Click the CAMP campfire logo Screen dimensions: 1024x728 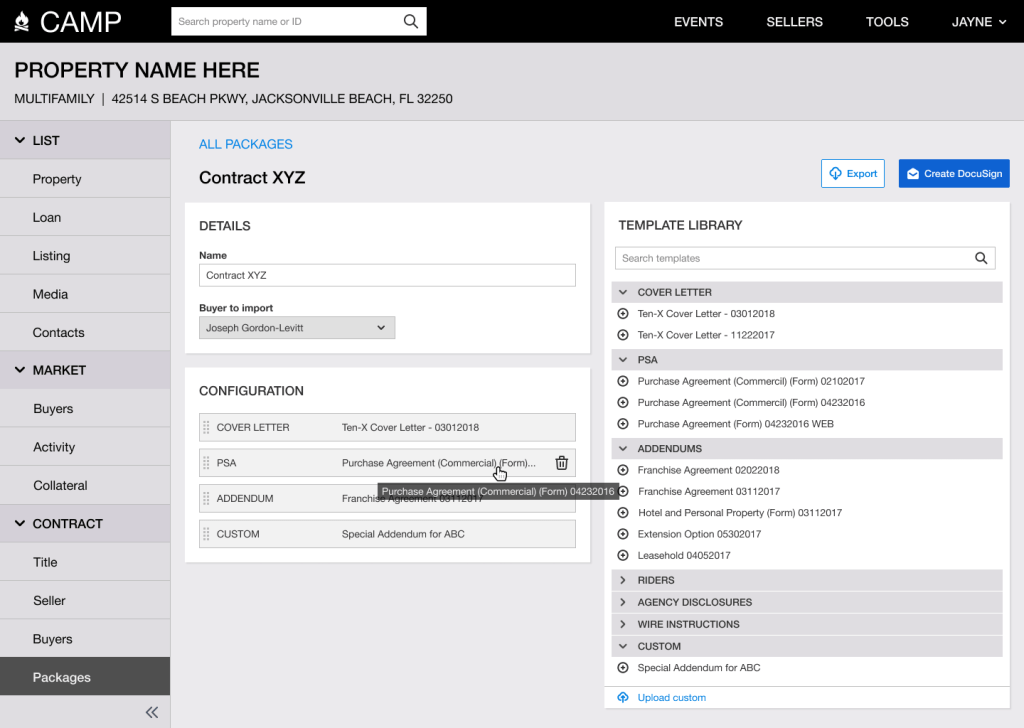click(x=23, y=21)
